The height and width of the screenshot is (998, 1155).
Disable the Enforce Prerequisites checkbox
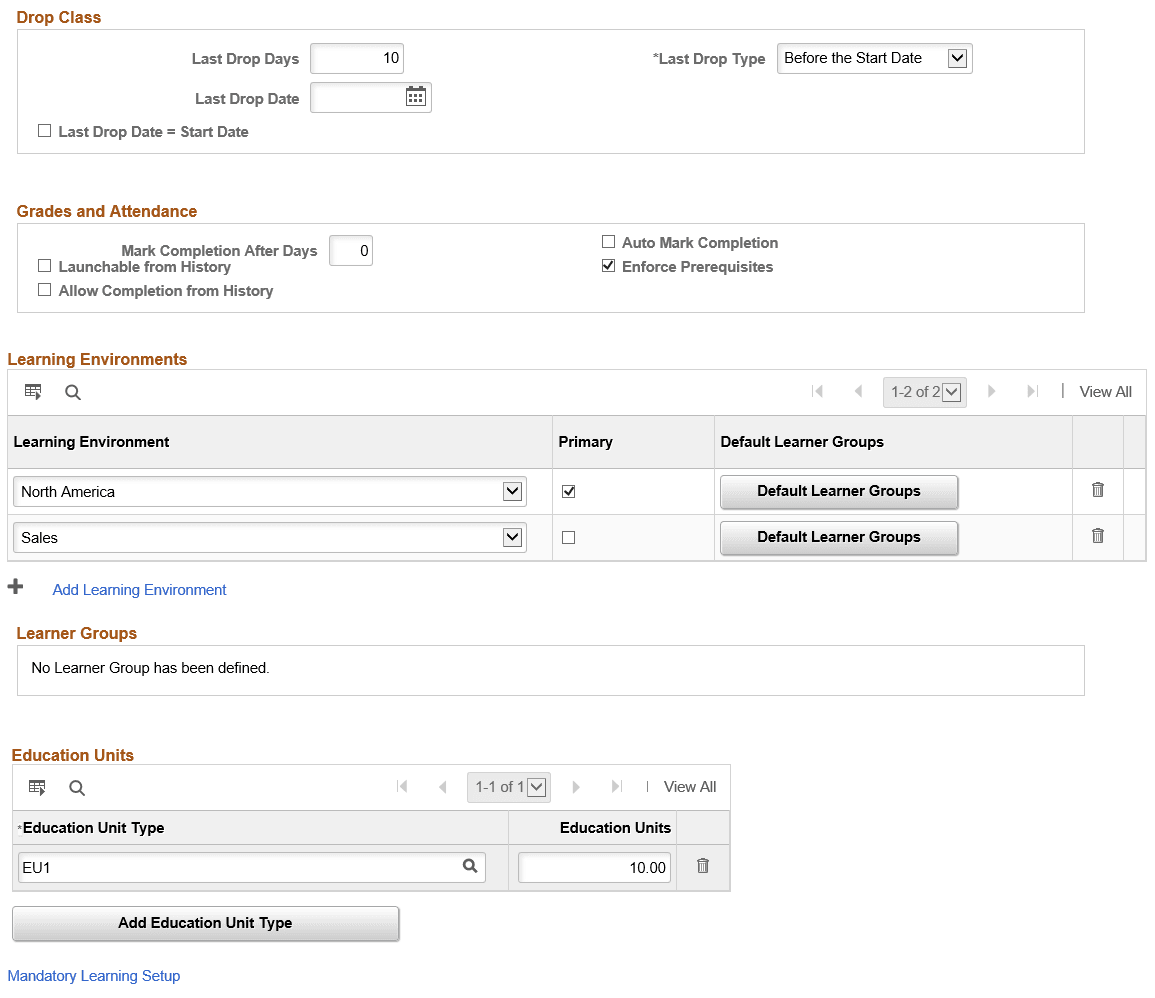coord(609,266)
